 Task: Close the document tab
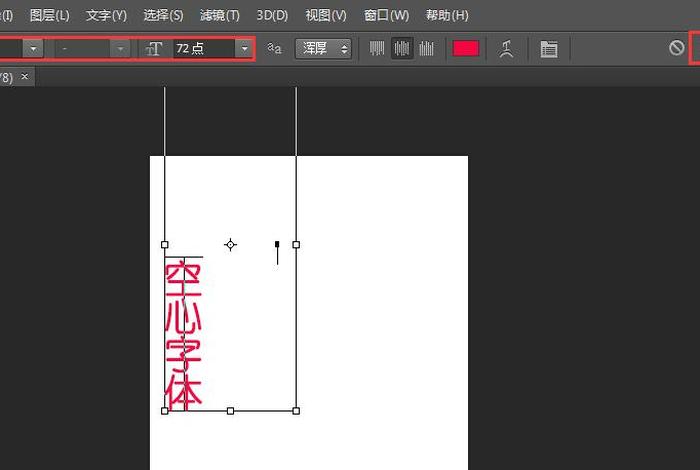(25, 76)
